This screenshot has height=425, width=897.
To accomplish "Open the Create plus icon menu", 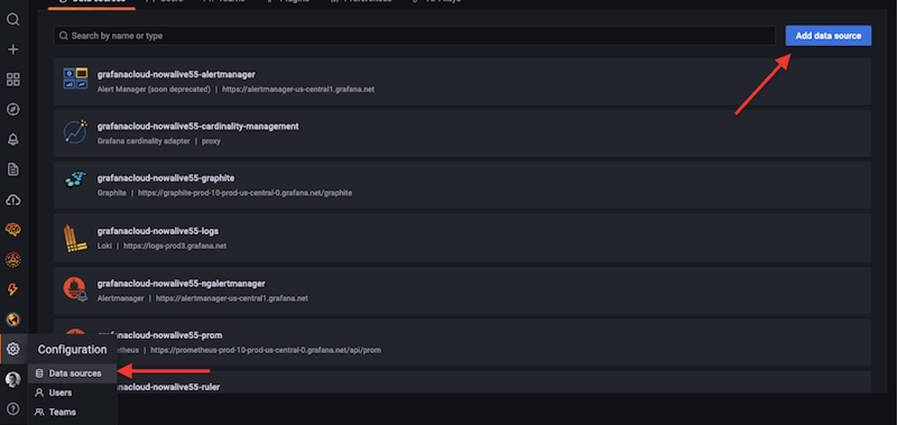I will tap(13, 50).
